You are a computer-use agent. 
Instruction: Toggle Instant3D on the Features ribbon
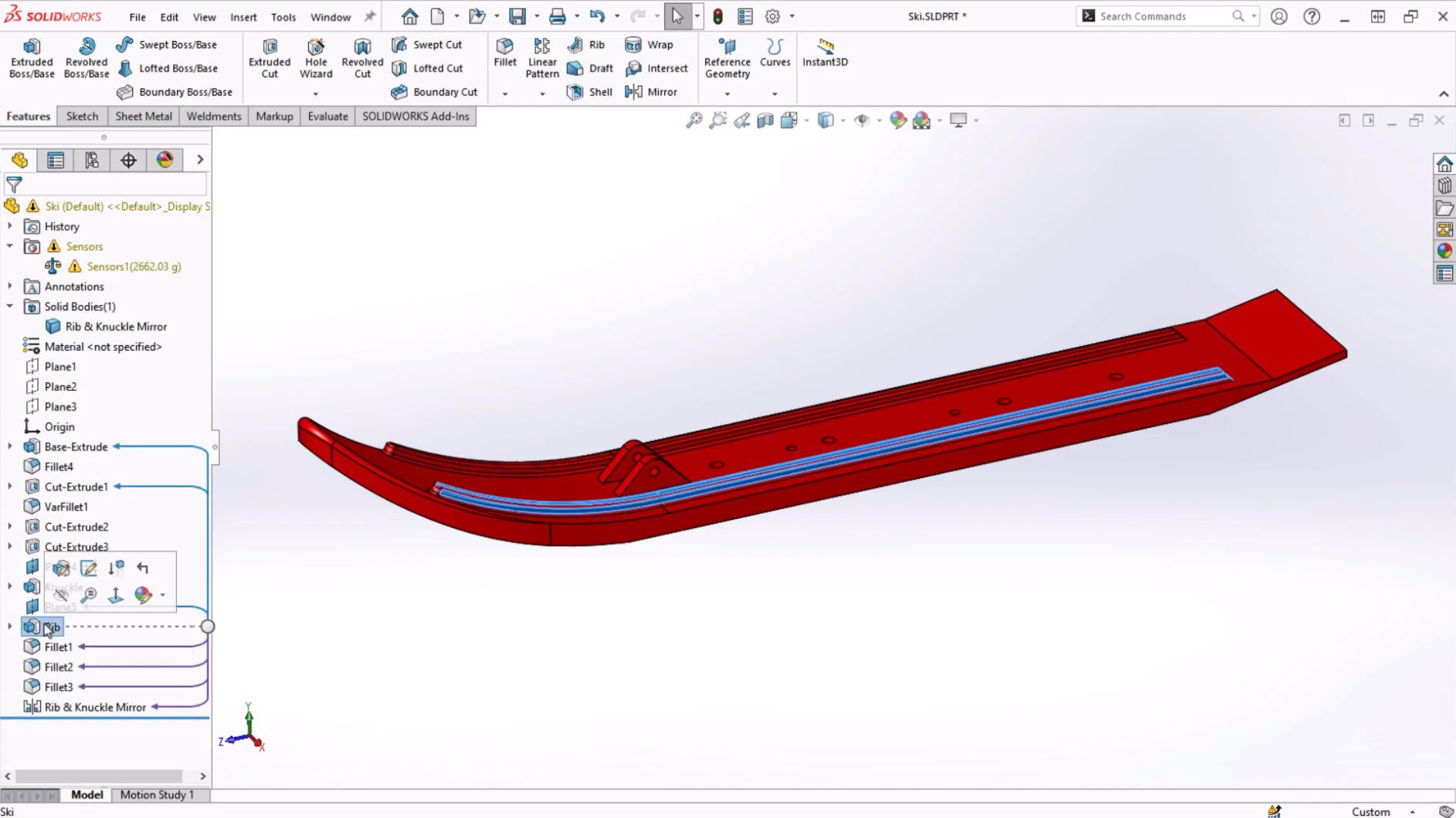pyautogui.click(x=824, y=54)
